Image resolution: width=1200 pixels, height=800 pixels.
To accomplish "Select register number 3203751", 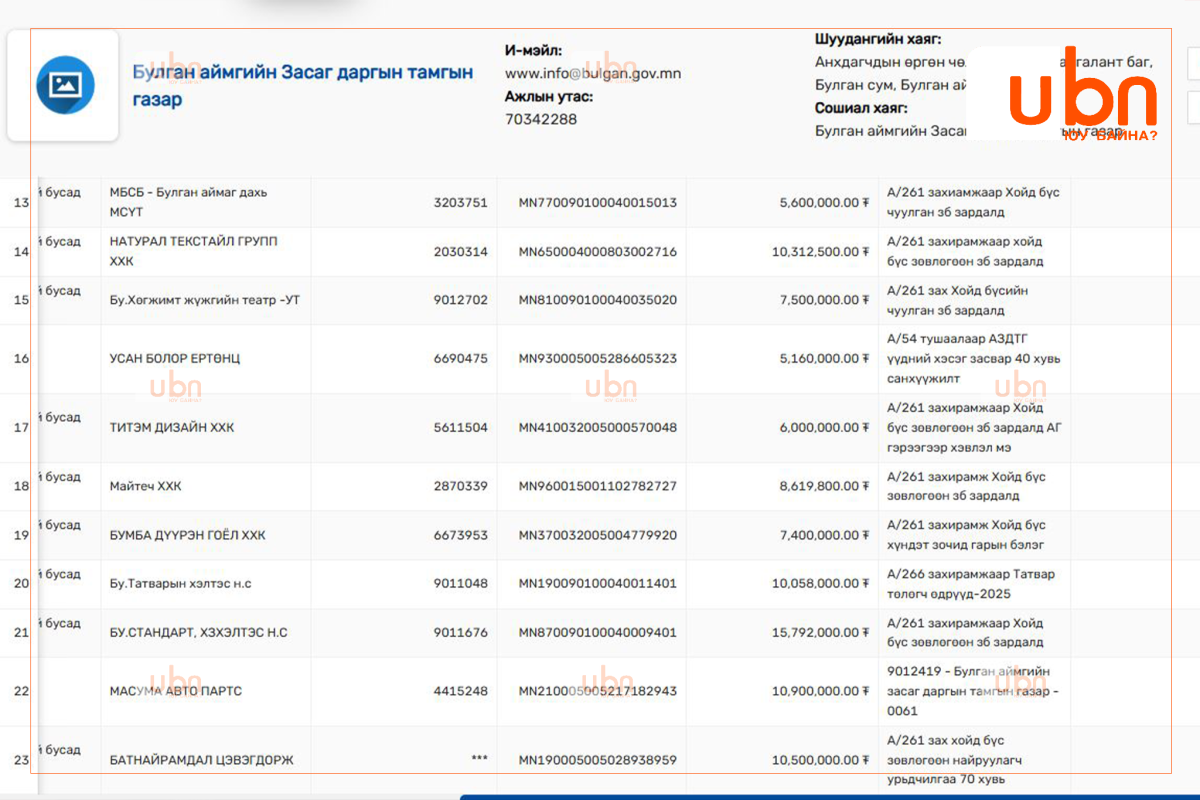I will [x=461, y=202].
